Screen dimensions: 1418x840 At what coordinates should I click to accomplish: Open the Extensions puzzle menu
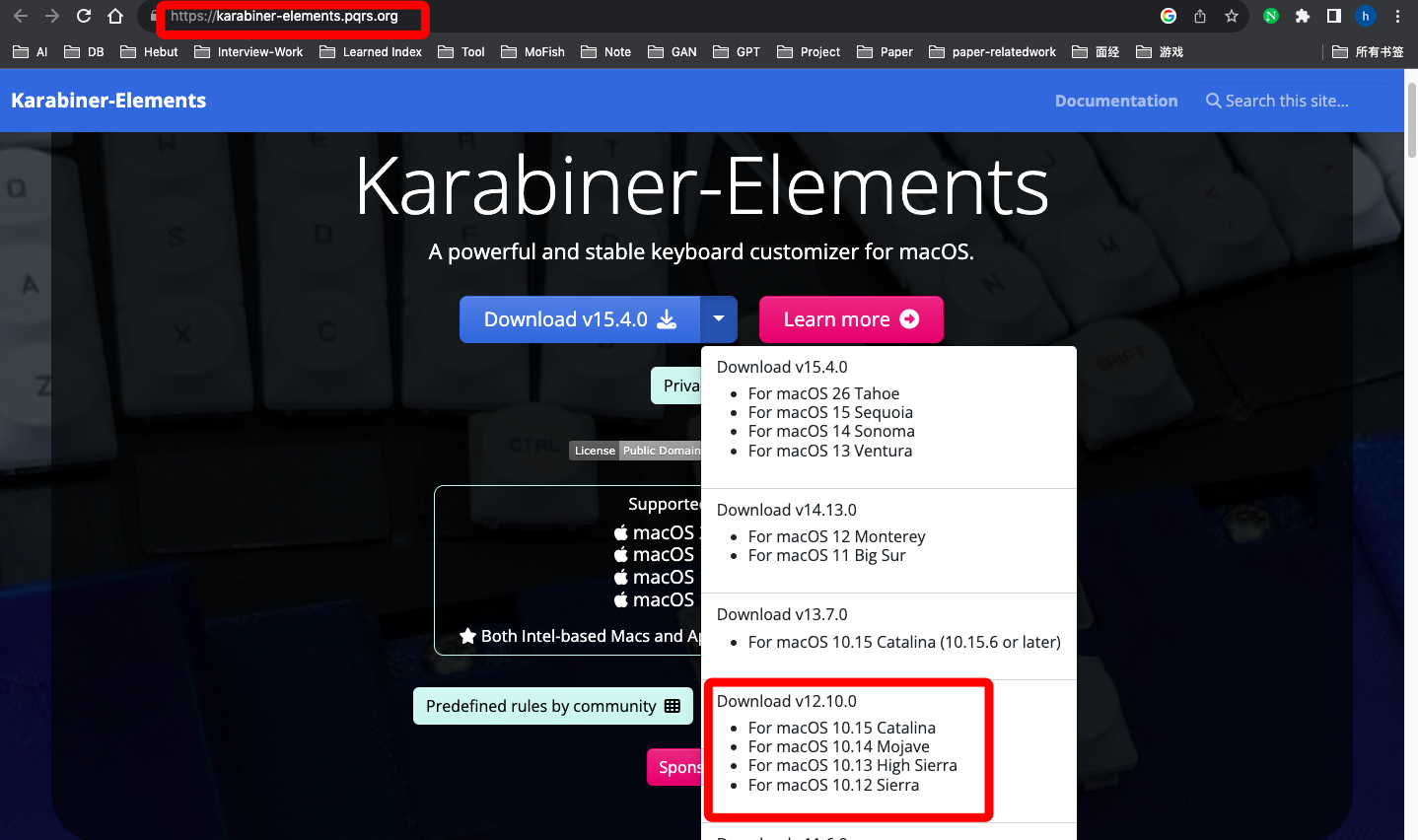(x=1303, y=16)
